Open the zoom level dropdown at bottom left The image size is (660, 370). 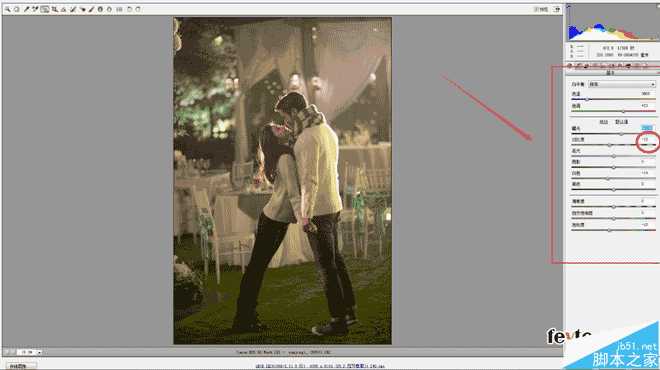coord(30,352)
